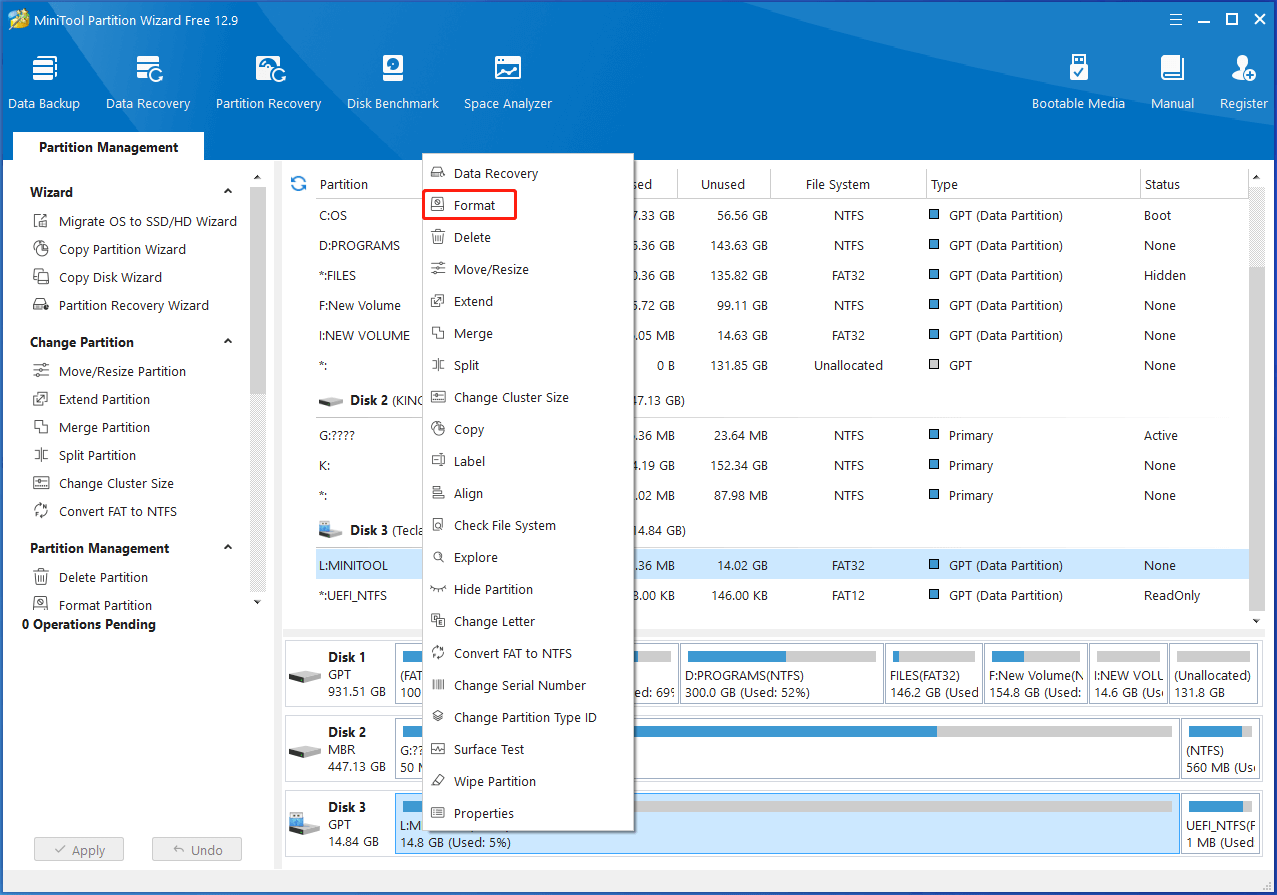Launch Partition Recovery from toolbar
1277x895 pixels.
(x=268, y=82)
